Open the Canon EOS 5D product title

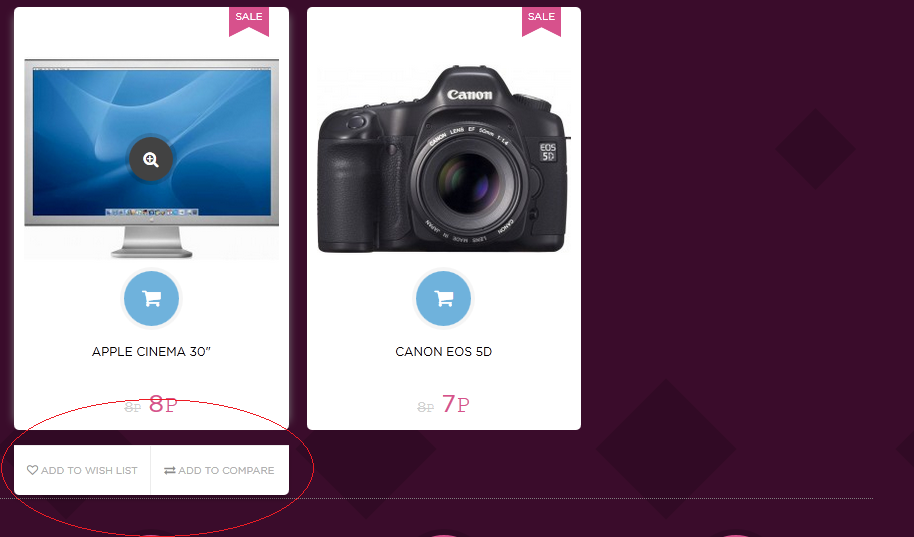click(x=444, y=352)
